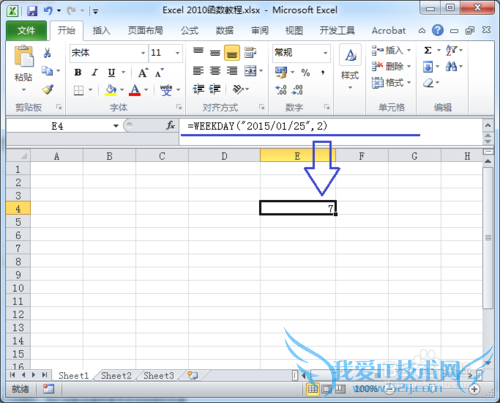This screenshot has height=403, width=500.
Task: Jump to last sheet with navigation arrow
Action: tap(44, 375)
